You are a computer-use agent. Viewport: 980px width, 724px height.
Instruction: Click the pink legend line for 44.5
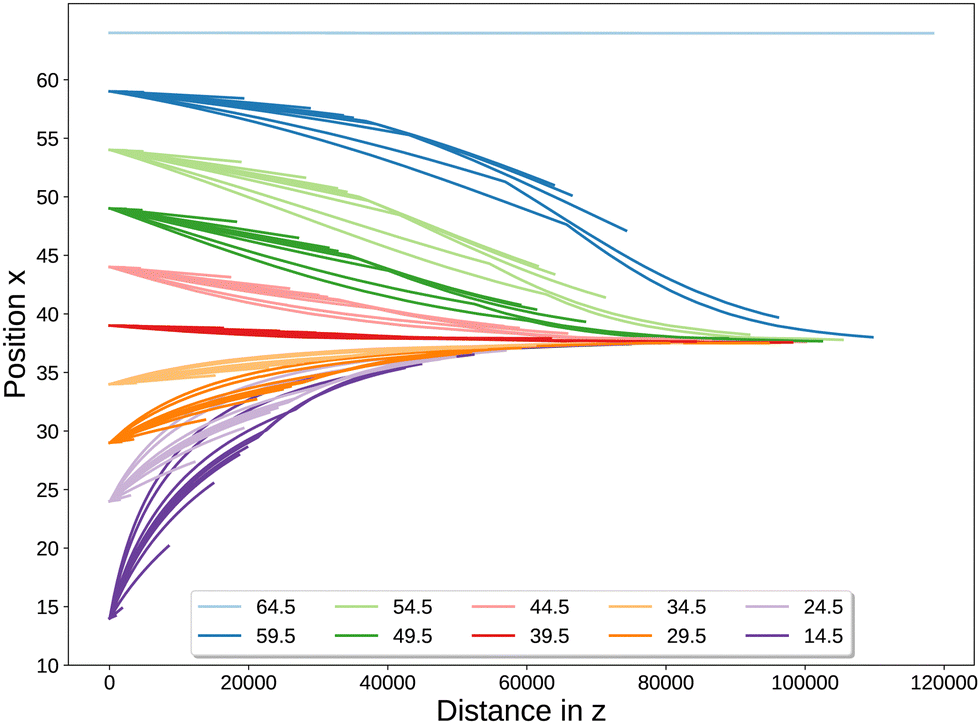(493, 606)
